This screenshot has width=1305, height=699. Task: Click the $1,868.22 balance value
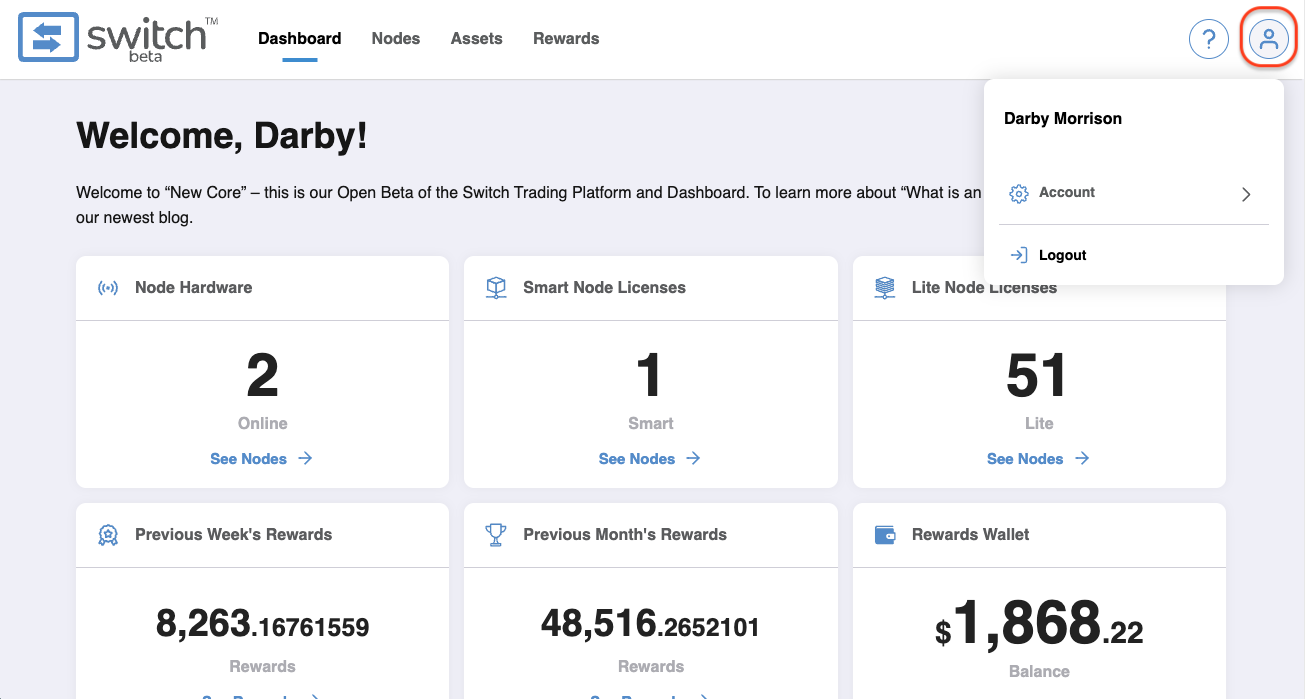tap(1039, 623)
